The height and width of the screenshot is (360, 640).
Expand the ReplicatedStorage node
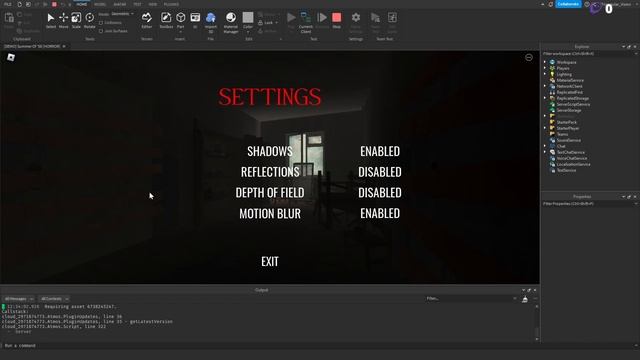click(545, 98)
